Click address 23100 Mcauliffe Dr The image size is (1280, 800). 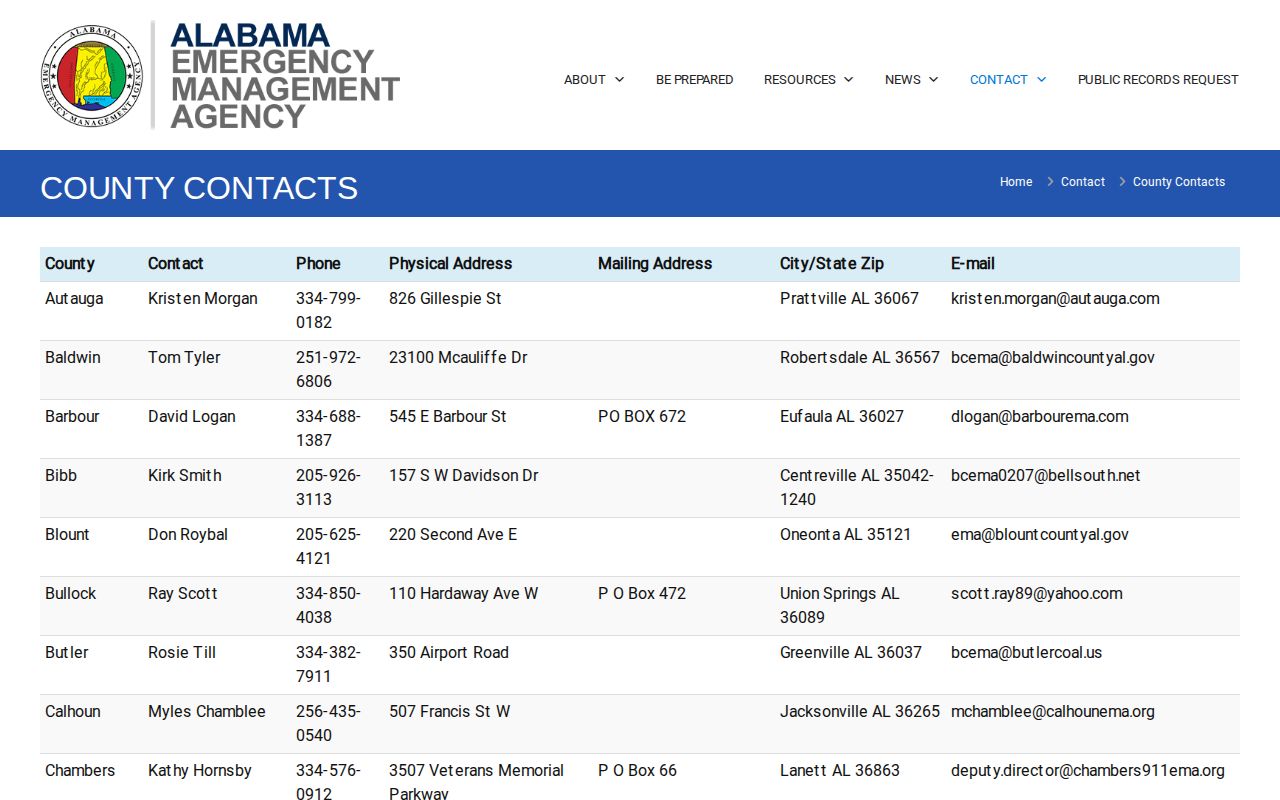pyautogui.click(x=458, y=358)
